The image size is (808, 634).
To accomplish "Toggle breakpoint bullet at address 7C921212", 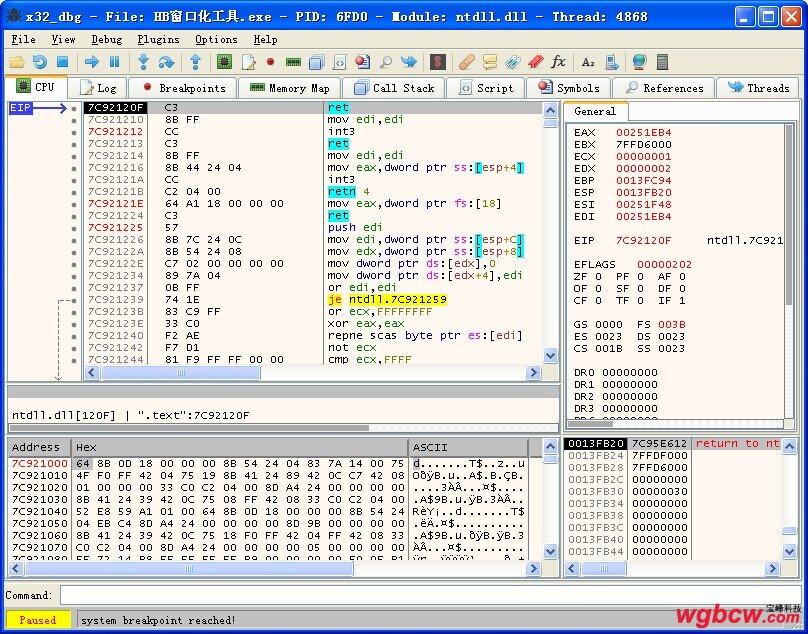I will (74, 132).
